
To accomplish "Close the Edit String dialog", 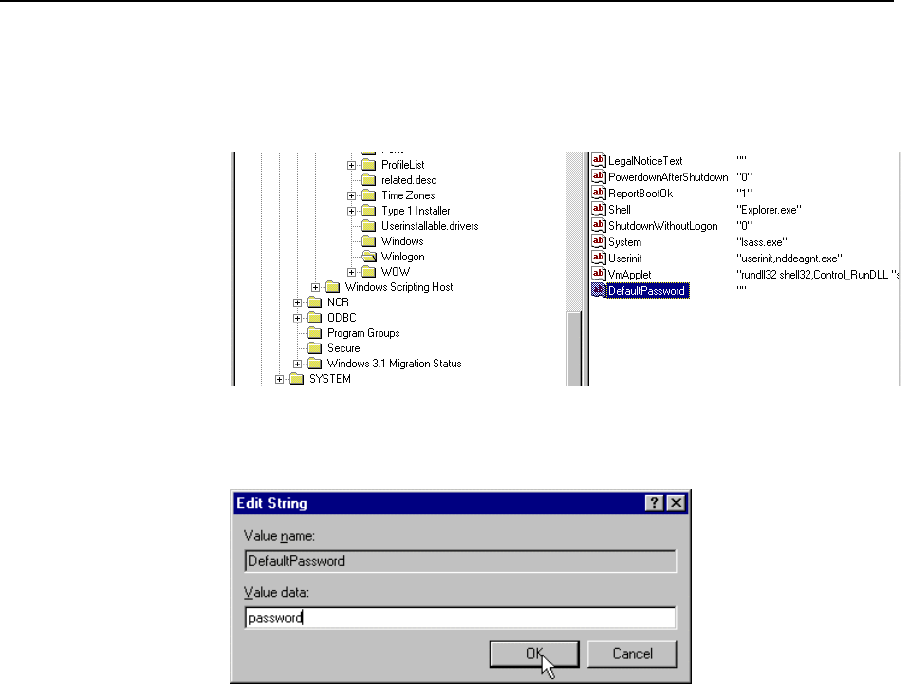I will (x=676, y=503).
